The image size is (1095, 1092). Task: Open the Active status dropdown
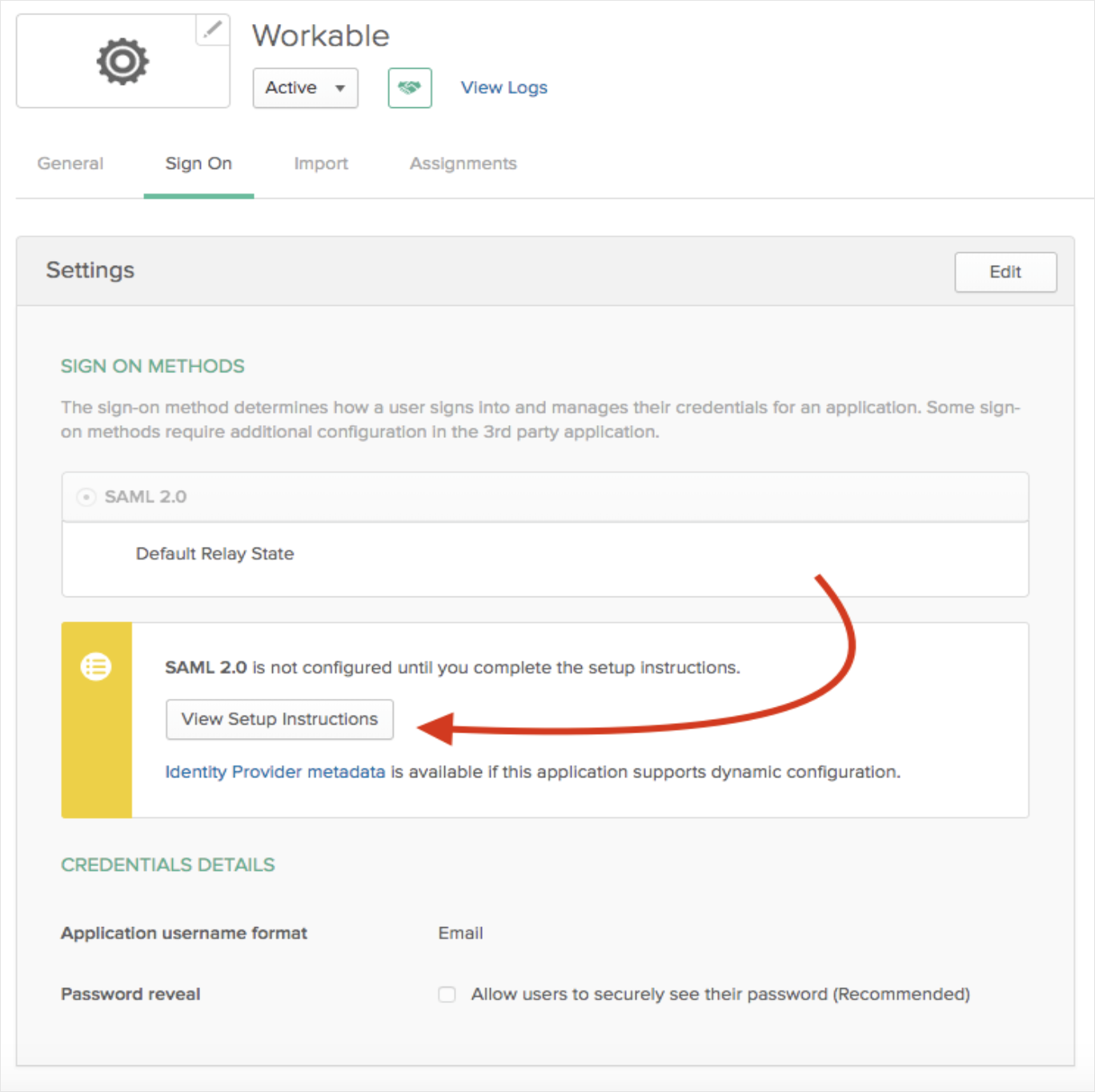(305, 88)
